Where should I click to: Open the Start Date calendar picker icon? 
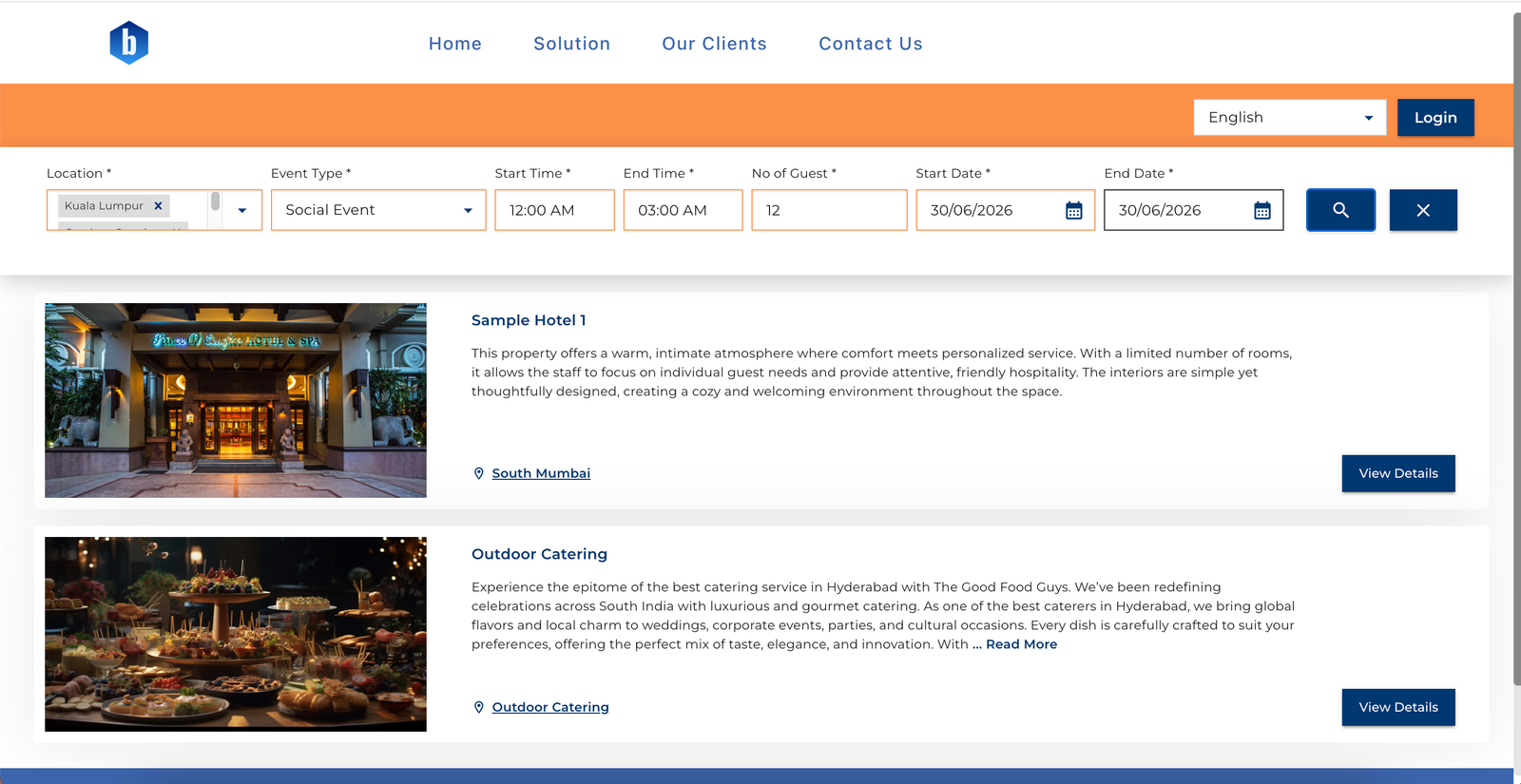[x=1074, y=210]
